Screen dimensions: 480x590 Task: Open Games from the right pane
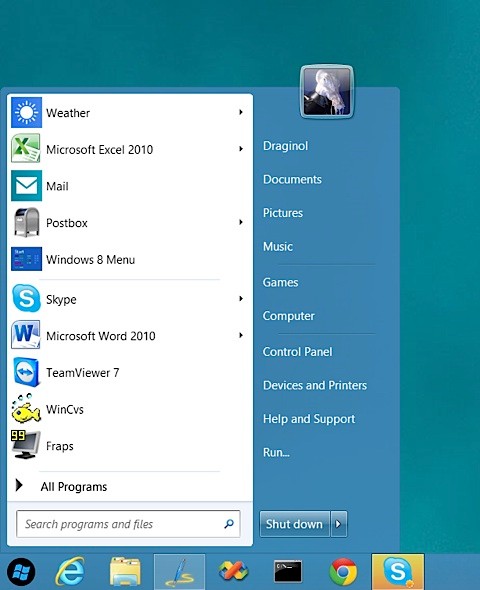click(281, 283)
